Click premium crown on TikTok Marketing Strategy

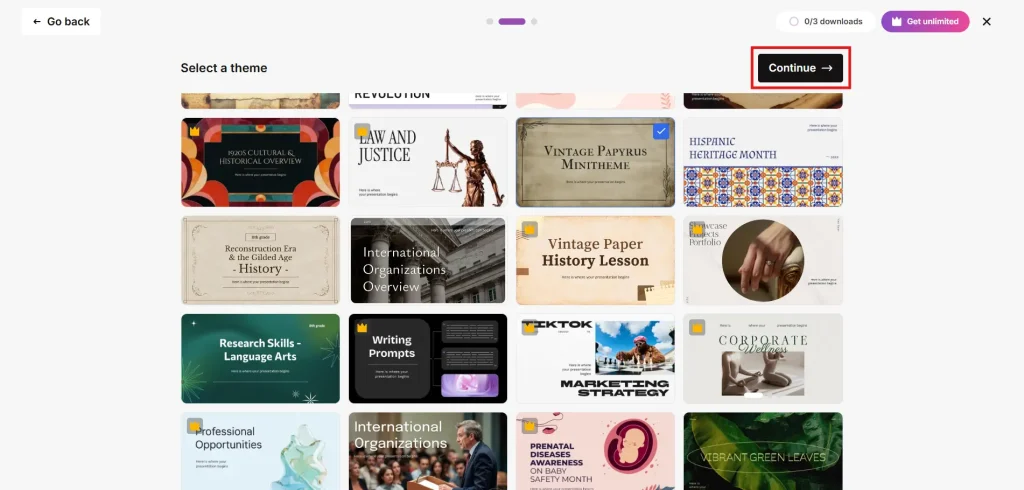coord(530,328)
